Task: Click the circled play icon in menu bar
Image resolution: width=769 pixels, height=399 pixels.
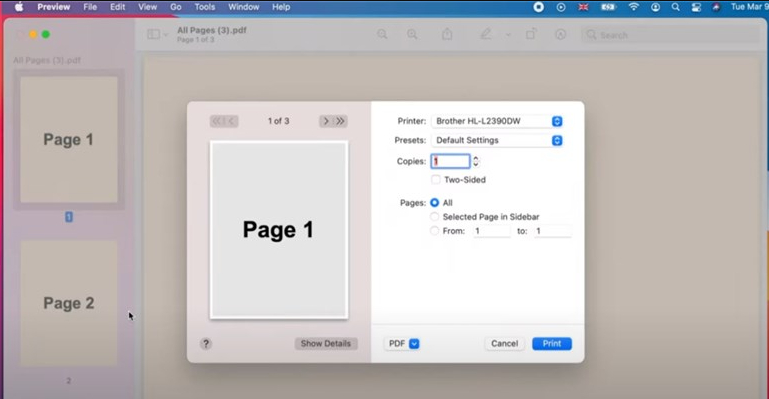Action: 561,7
